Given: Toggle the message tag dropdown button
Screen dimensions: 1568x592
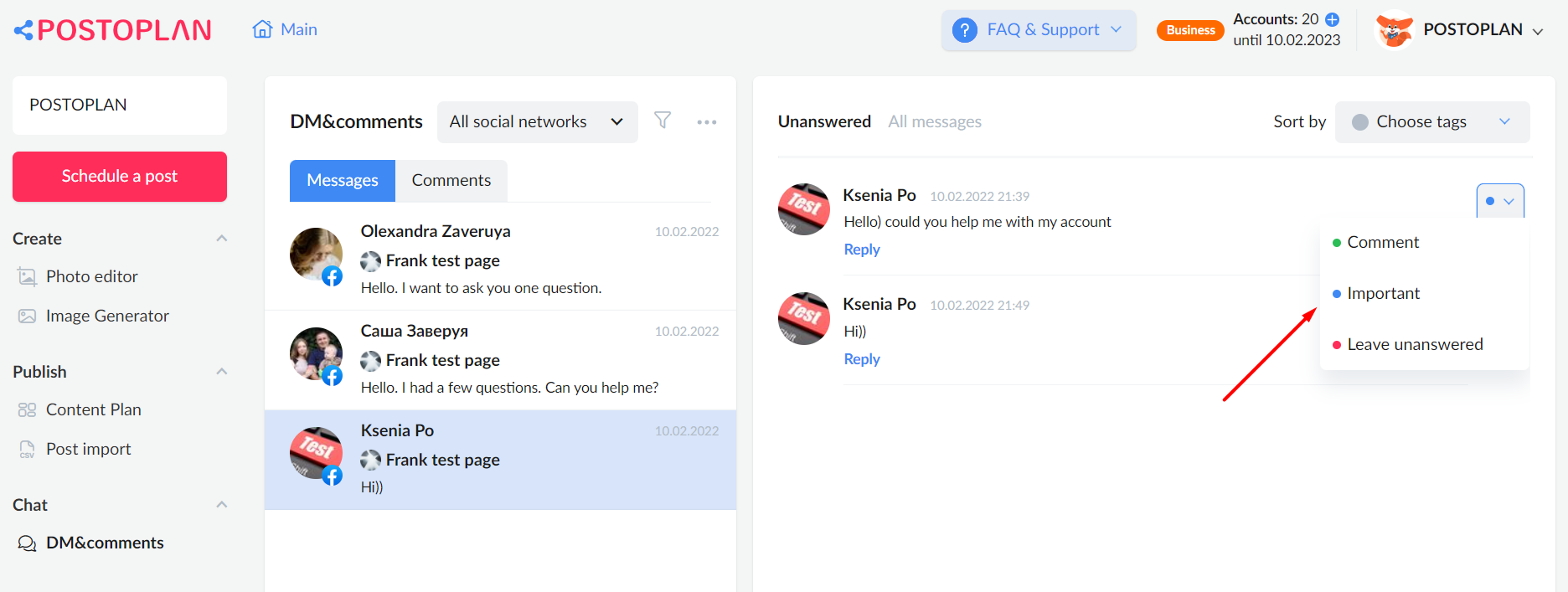Looking at the screenshot, I should (1500, 201).
